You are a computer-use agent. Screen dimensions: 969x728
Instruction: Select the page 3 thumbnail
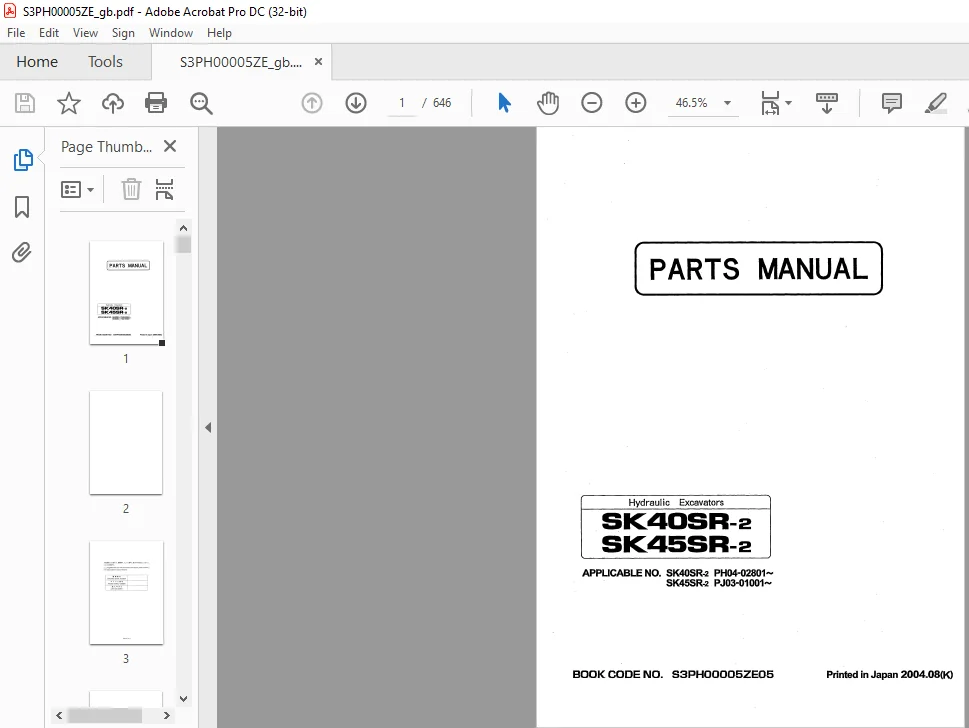[126, 593]
